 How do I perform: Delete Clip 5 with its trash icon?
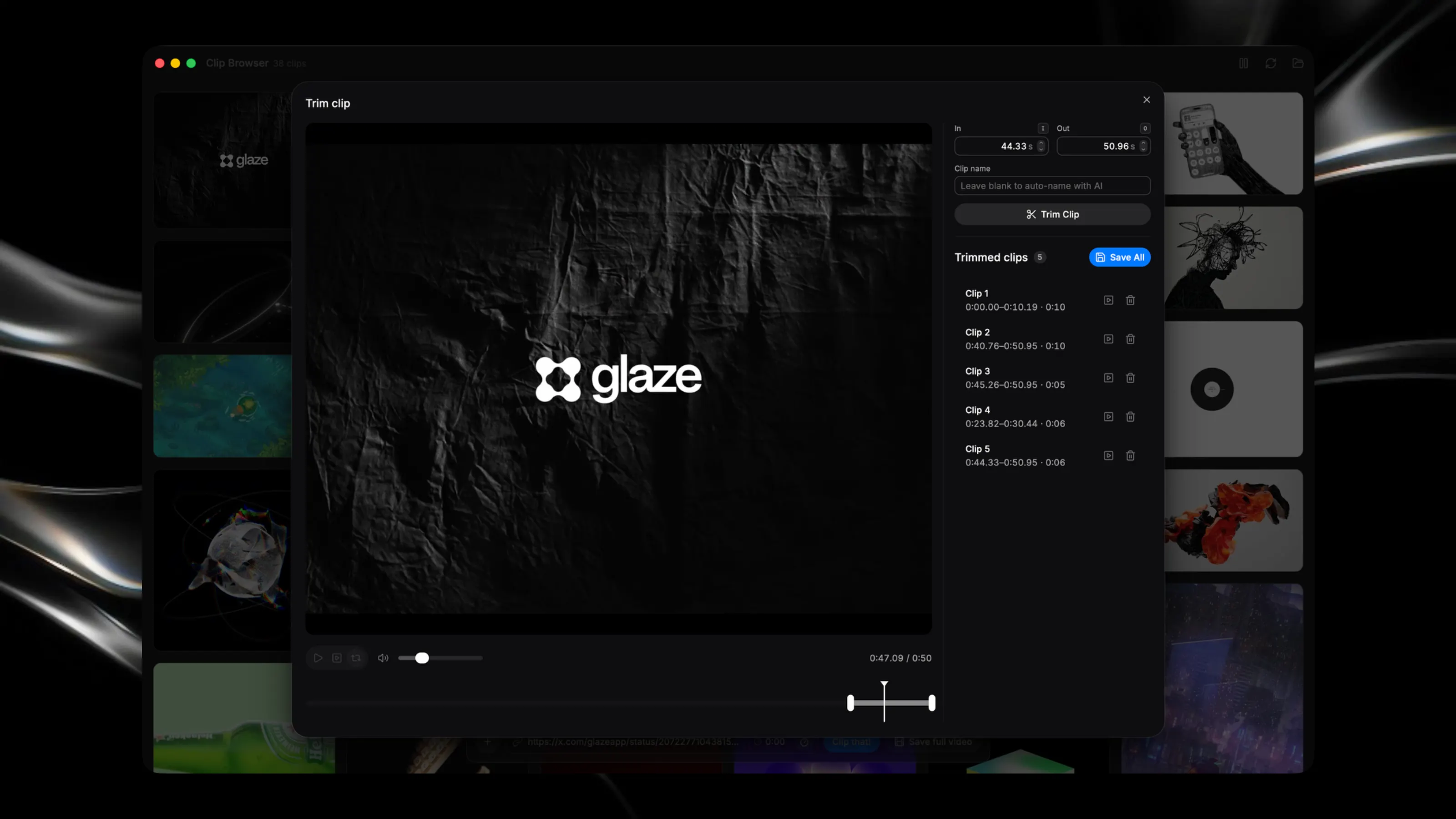click(1130, 455)
